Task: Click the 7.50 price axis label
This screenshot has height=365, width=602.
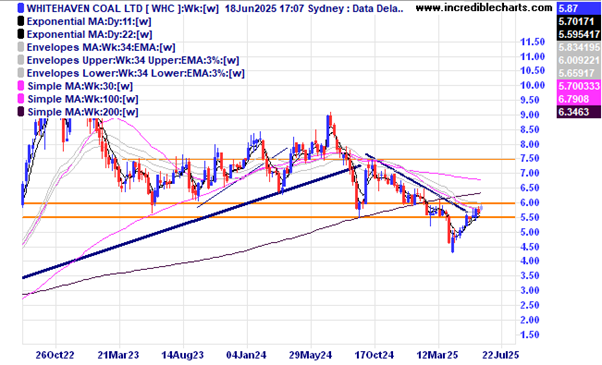Action: point(533,159)
